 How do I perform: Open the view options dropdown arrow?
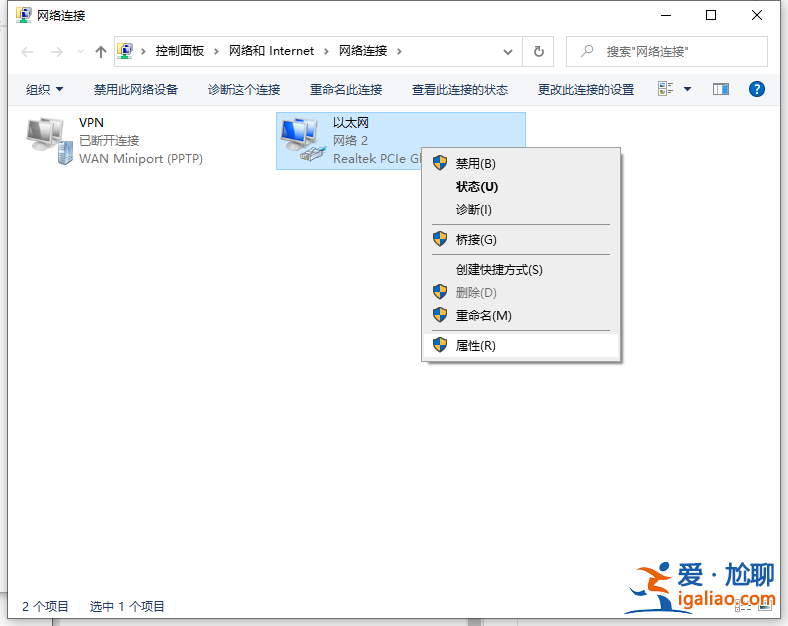tap(687, 89)
